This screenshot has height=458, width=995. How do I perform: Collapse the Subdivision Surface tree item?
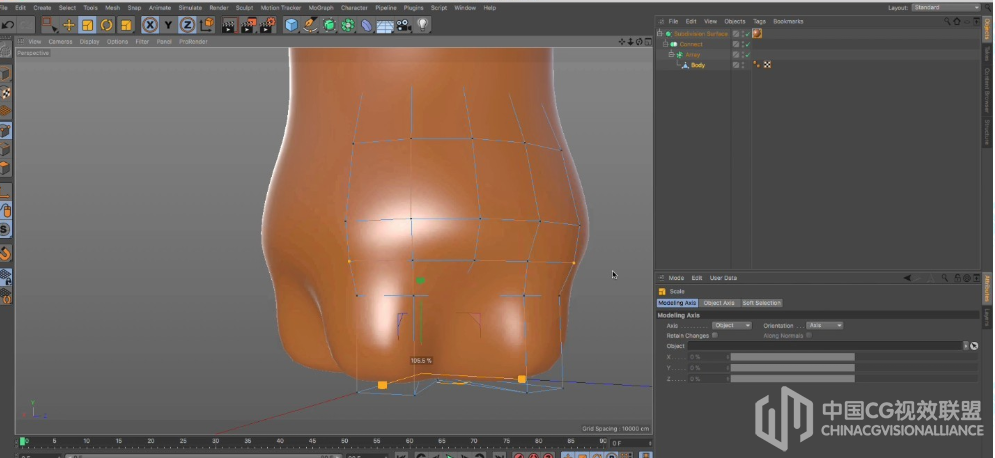[x=660, y=34]
